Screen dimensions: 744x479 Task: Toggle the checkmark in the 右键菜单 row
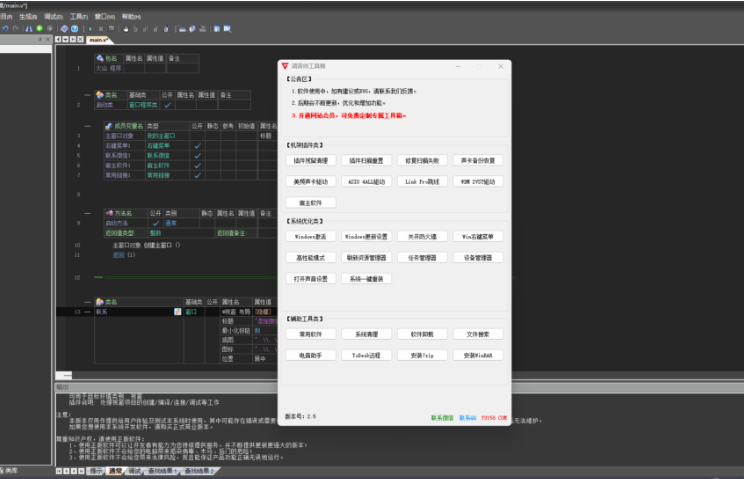click(x=198, y=146)
